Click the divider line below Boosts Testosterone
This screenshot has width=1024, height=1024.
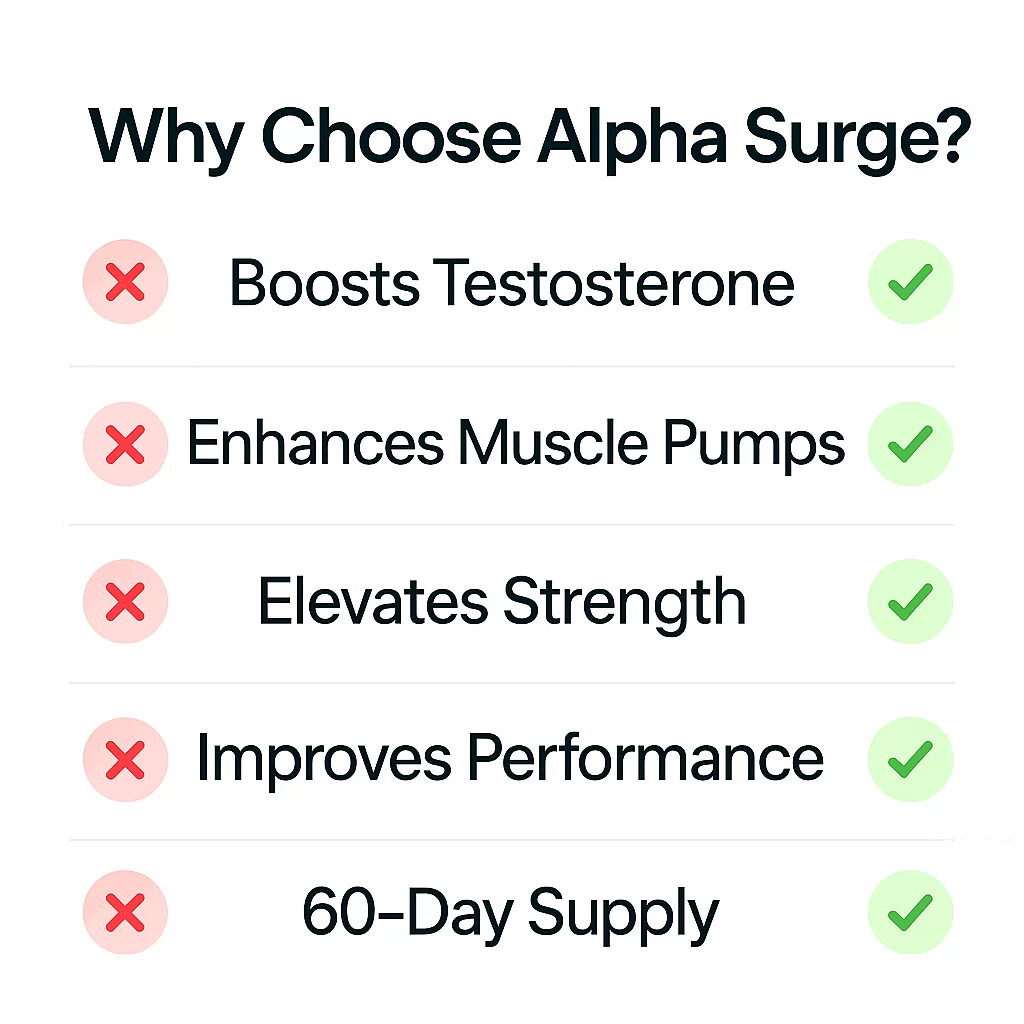click(x=512, y=366)
